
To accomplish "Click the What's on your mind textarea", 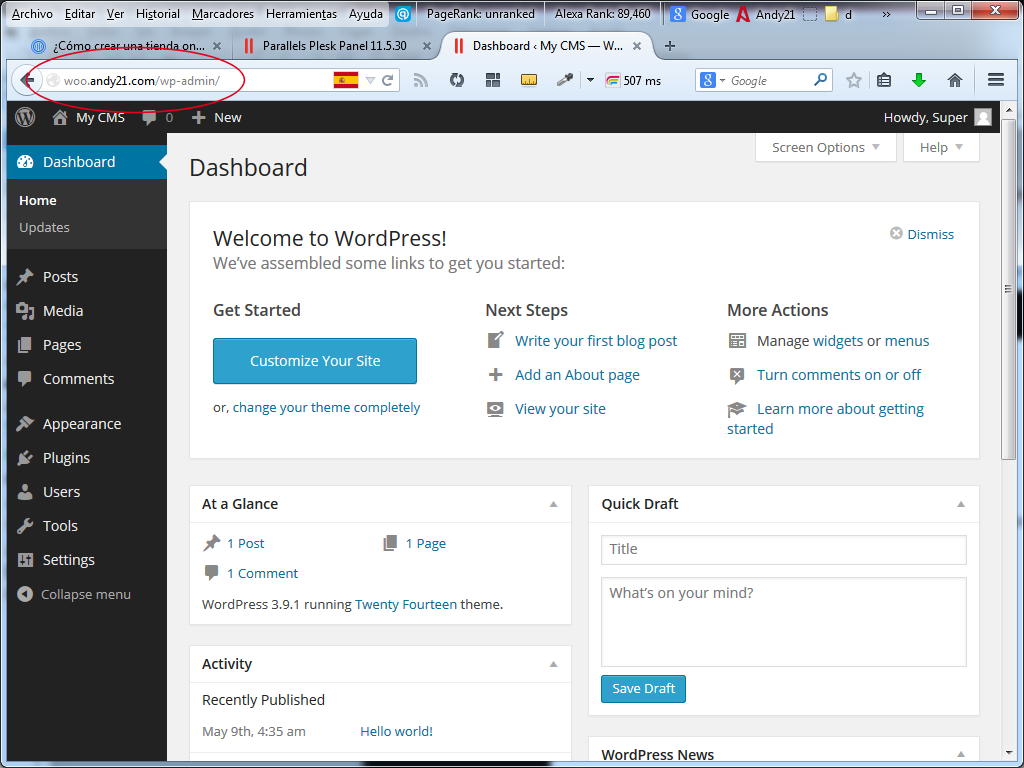I will click(x=784, y=622).
